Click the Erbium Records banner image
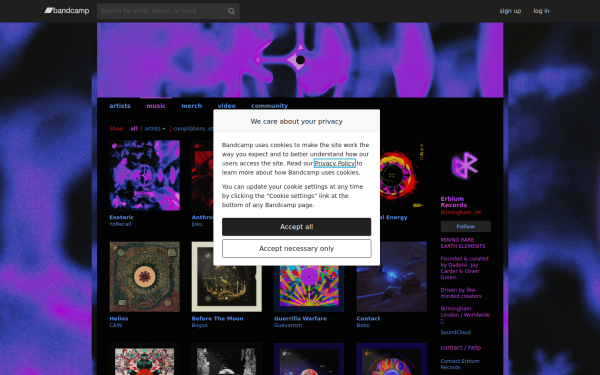The height and width of the screenshot is (375, 600). 300,60
